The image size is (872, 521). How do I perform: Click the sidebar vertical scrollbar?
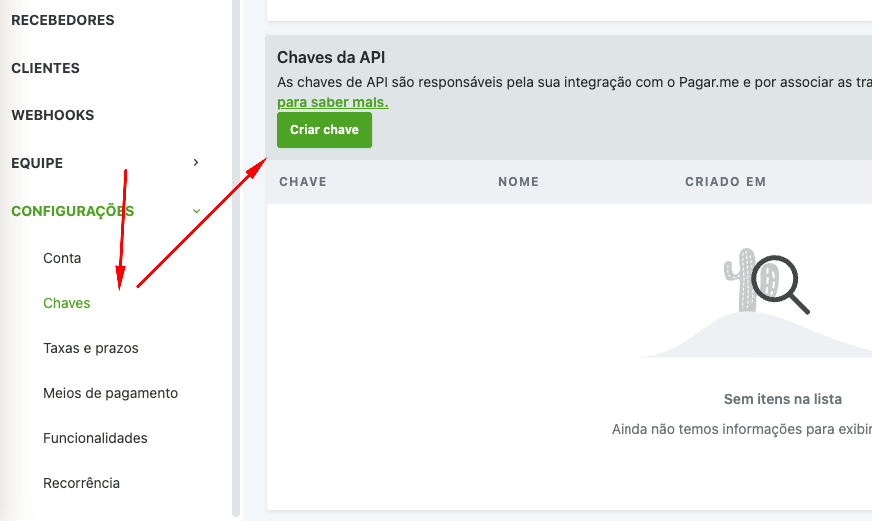tap(236, 260)
